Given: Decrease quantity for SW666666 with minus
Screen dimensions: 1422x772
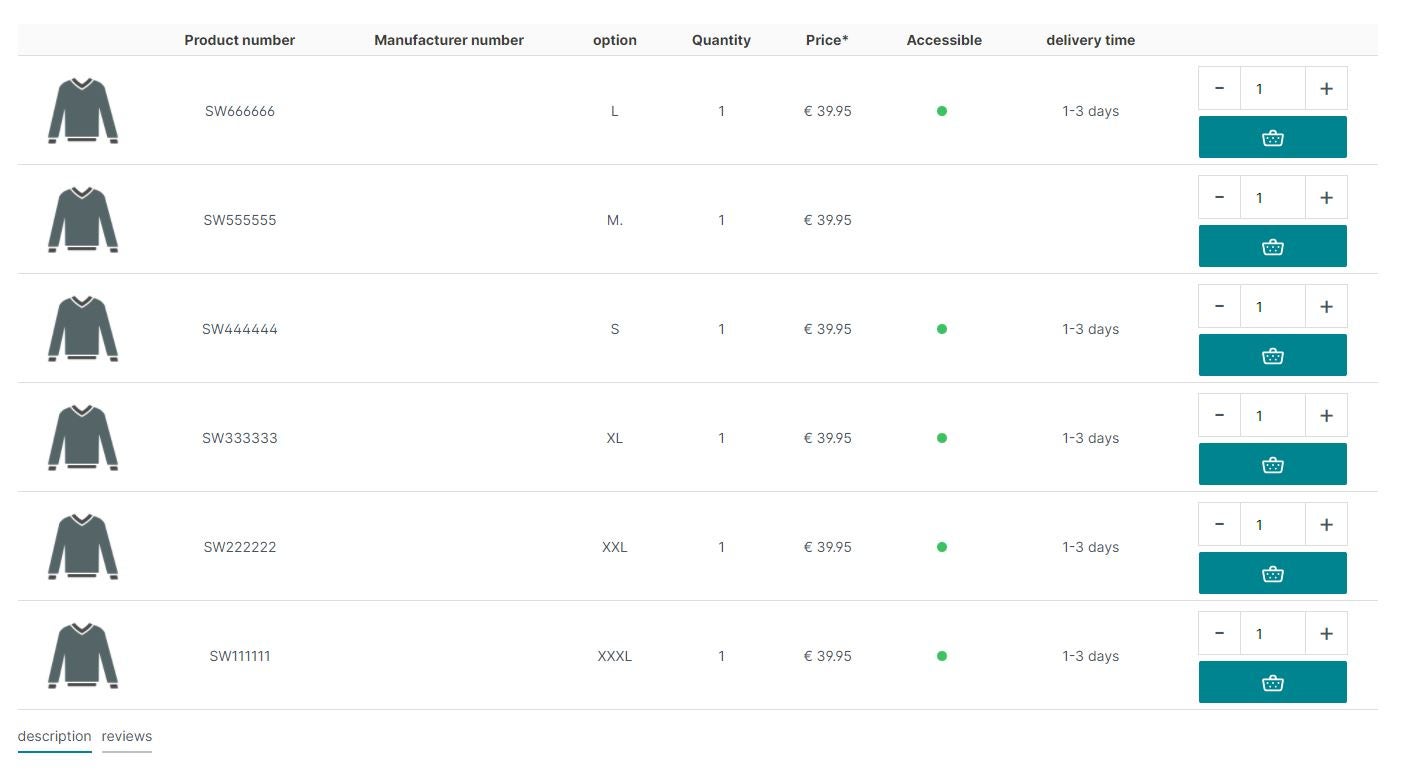Looking at the screenshot, I should (x=1220, y=88).
